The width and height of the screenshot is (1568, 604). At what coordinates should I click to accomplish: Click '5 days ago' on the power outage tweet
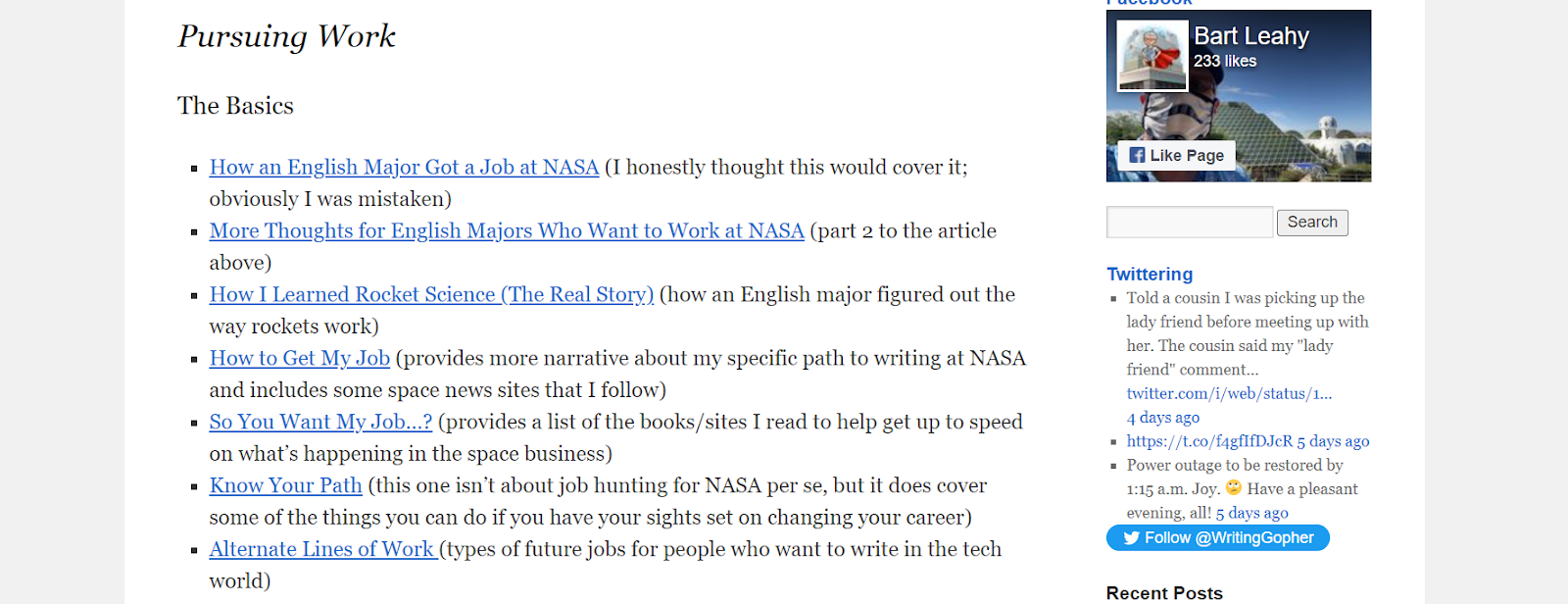tap(1253, 512)
